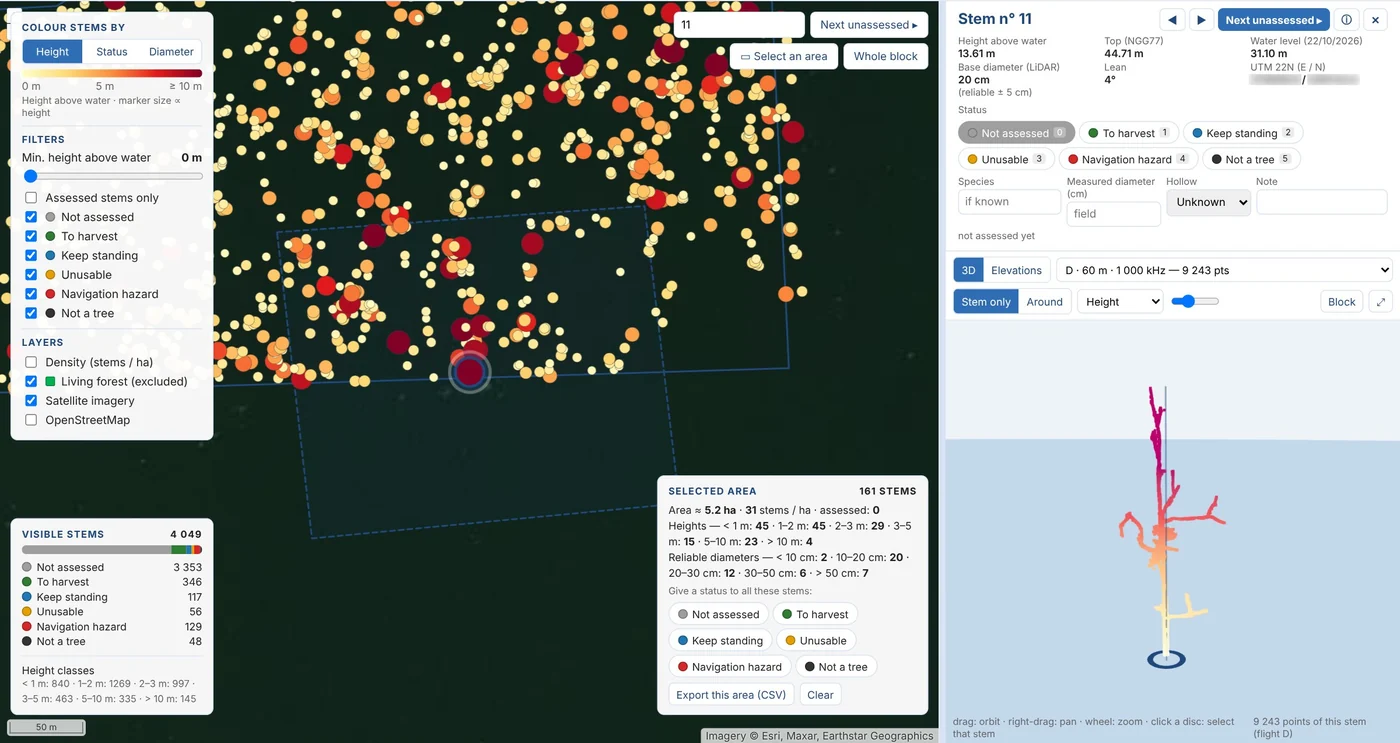Click the Block button in 3D viewer
1400x743 pixels.
click(1342, 302)
